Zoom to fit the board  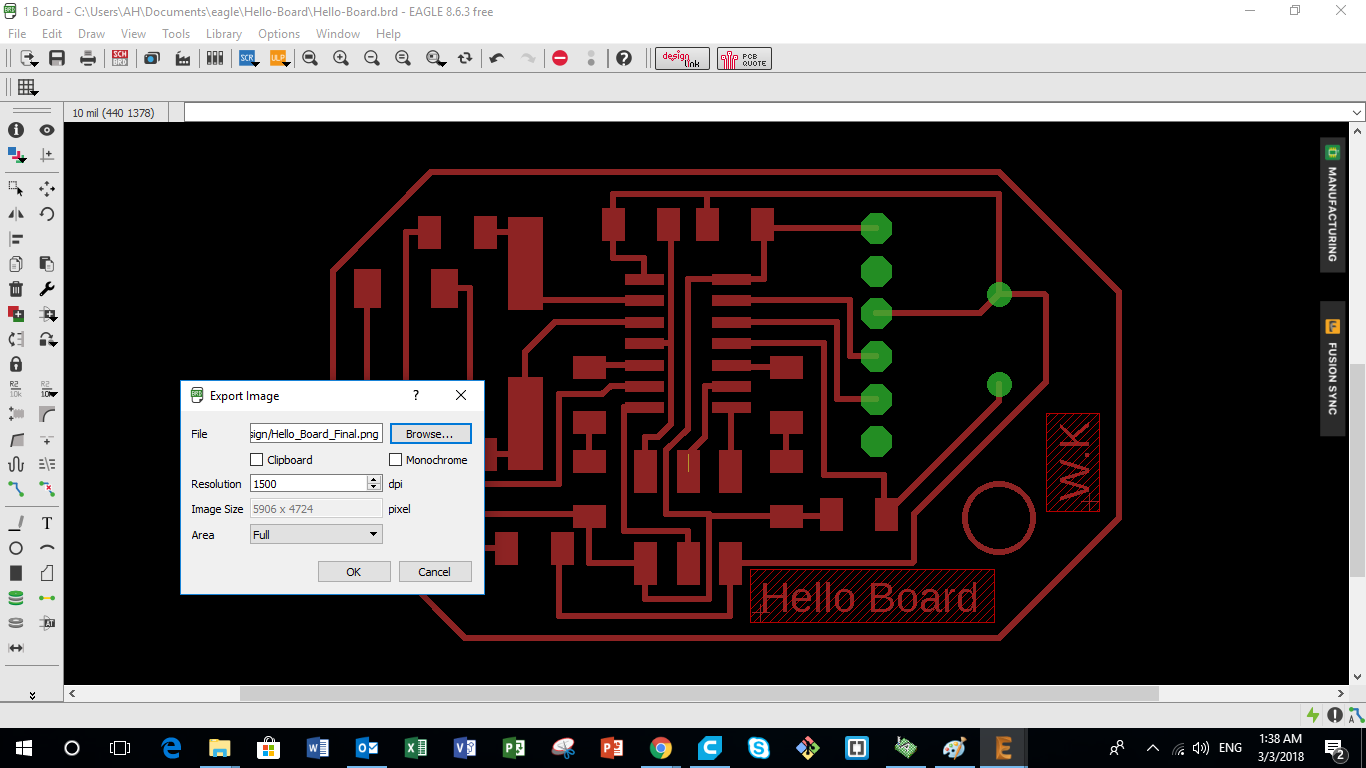[310, 58]
